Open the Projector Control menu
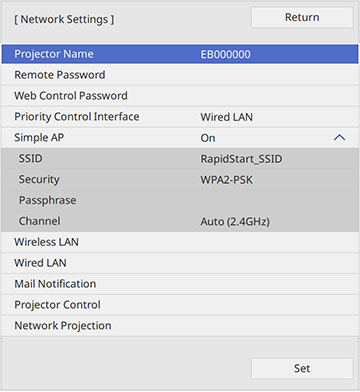 pos(180,305)
